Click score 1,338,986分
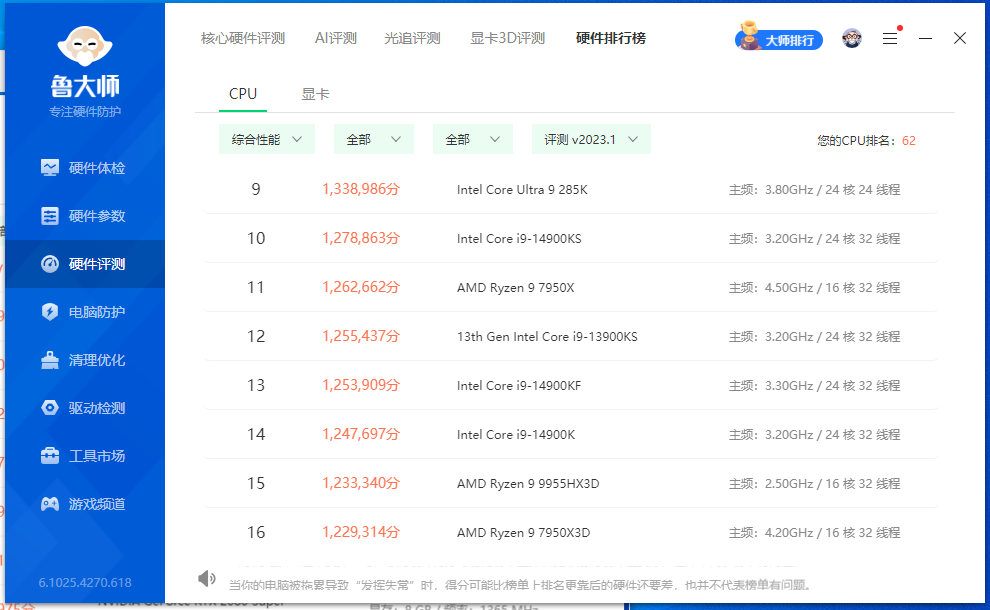The height and width of the screenshot is (610, 990). point(361,189)
